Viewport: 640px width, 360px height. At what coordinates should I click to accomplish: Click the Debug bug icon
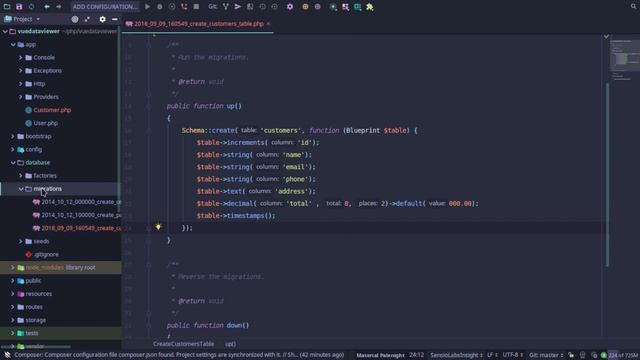160,7
